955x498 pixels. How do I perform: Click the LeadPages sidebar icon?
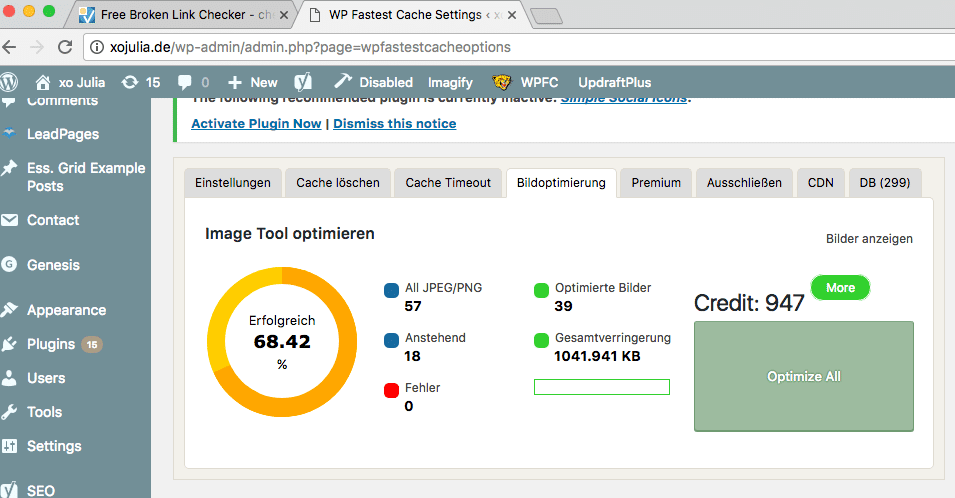9,133
